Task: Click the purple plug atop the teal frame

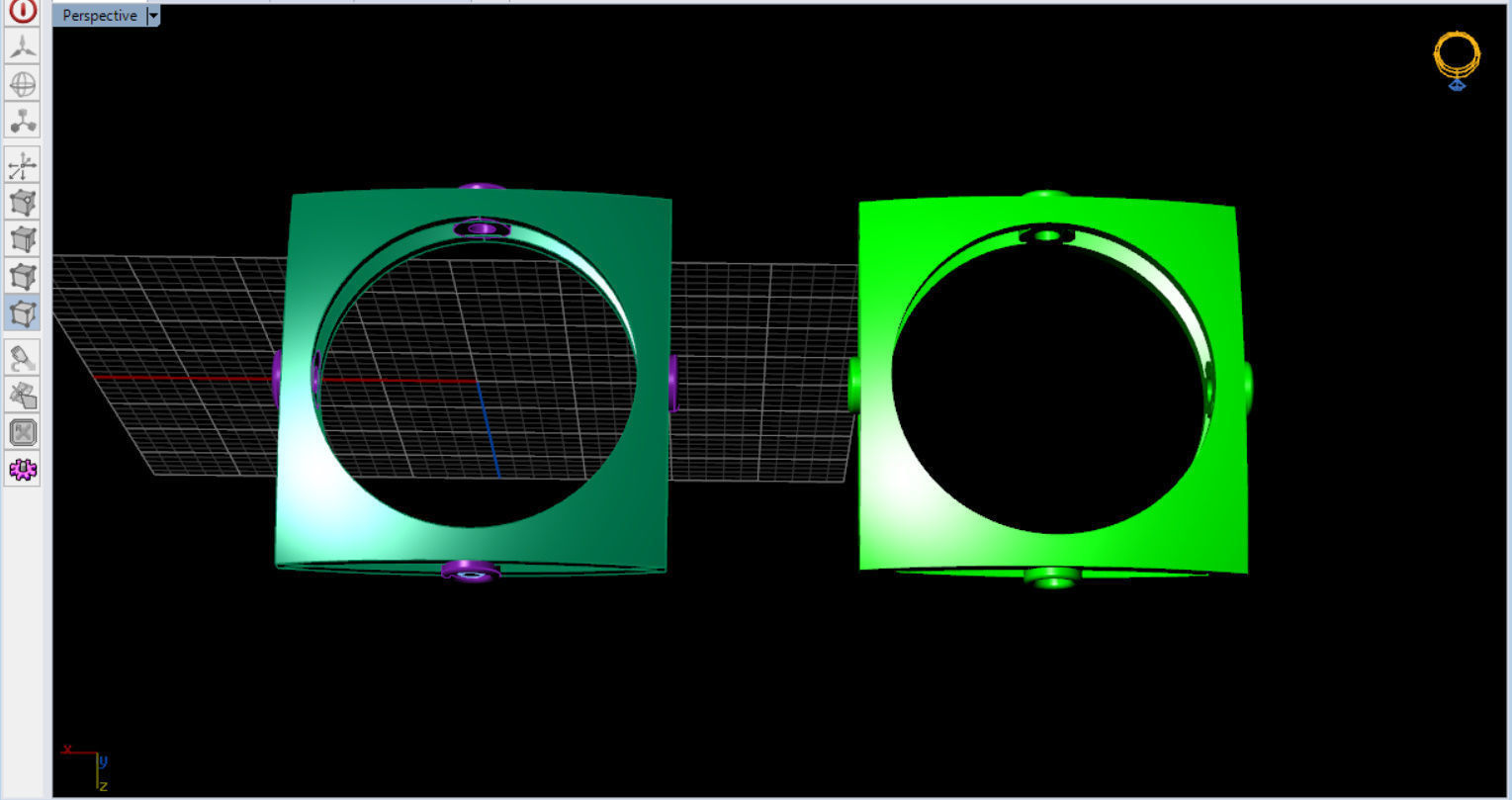Action: (482, 186)
